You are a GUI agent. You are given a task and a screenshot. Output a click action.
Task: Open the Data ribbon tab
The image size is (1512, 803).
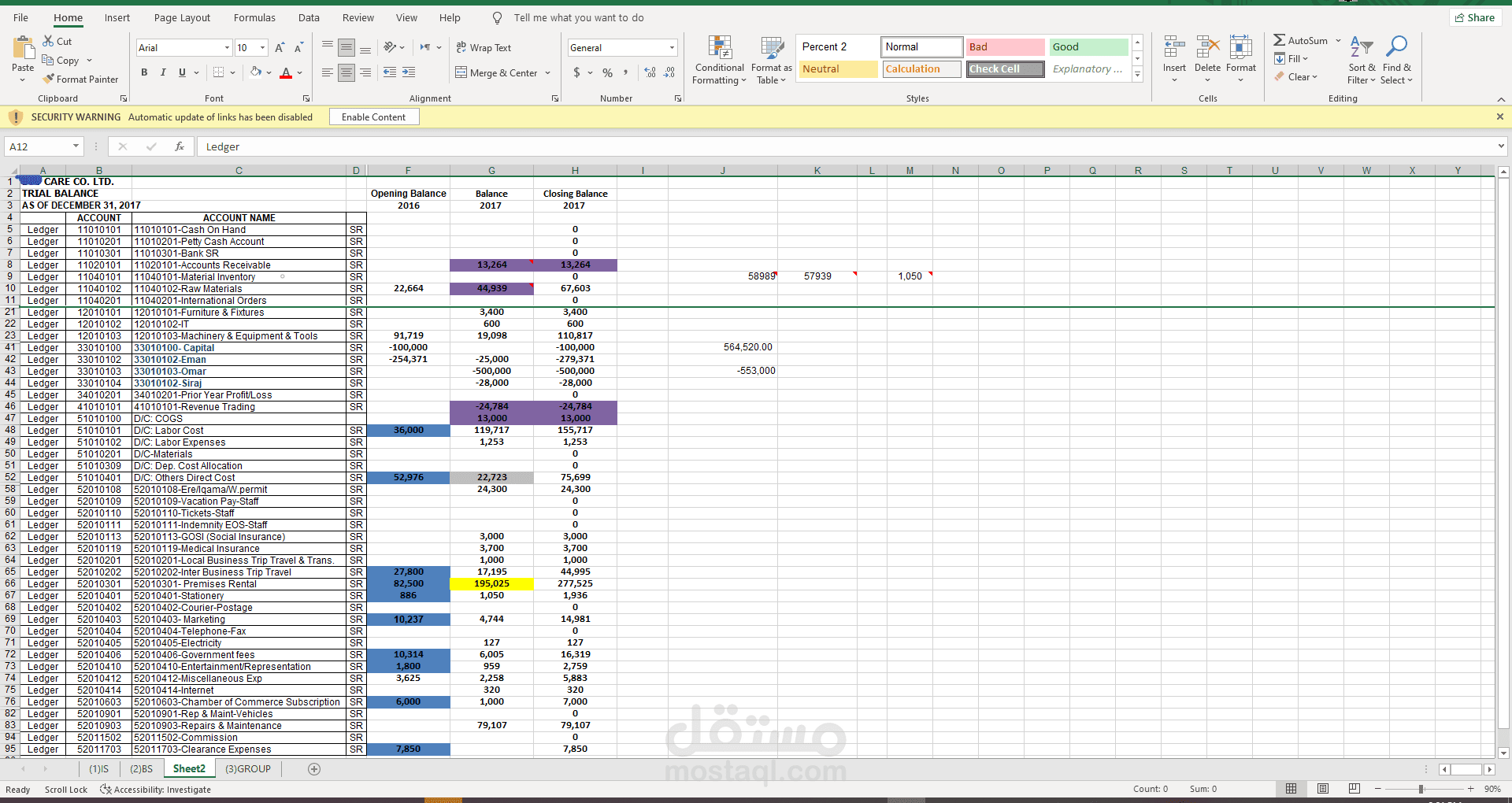coord(309,17)
